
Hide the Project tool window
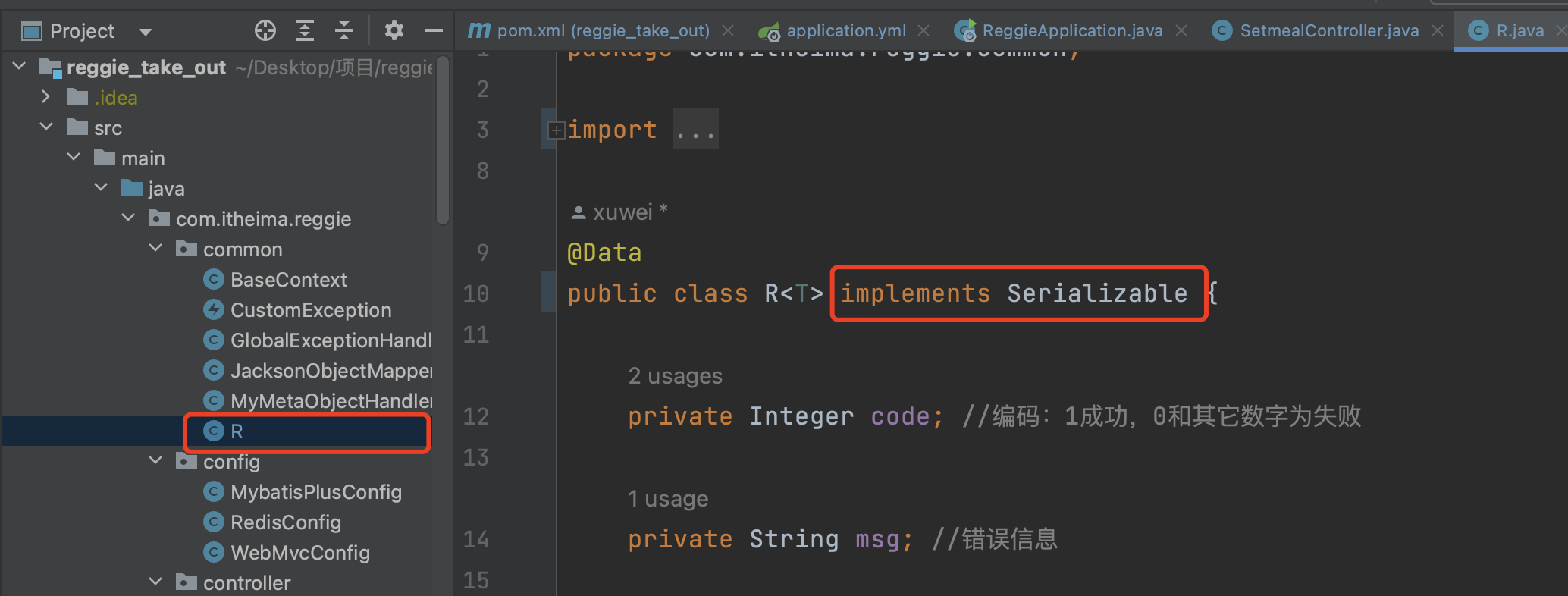(433, 30)
